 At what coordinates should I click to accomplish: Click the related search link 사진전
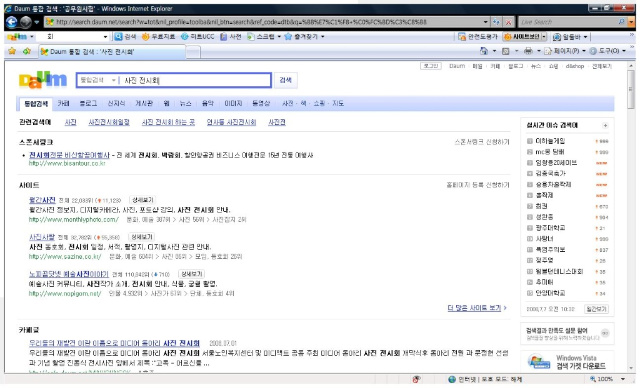[277, 122]
